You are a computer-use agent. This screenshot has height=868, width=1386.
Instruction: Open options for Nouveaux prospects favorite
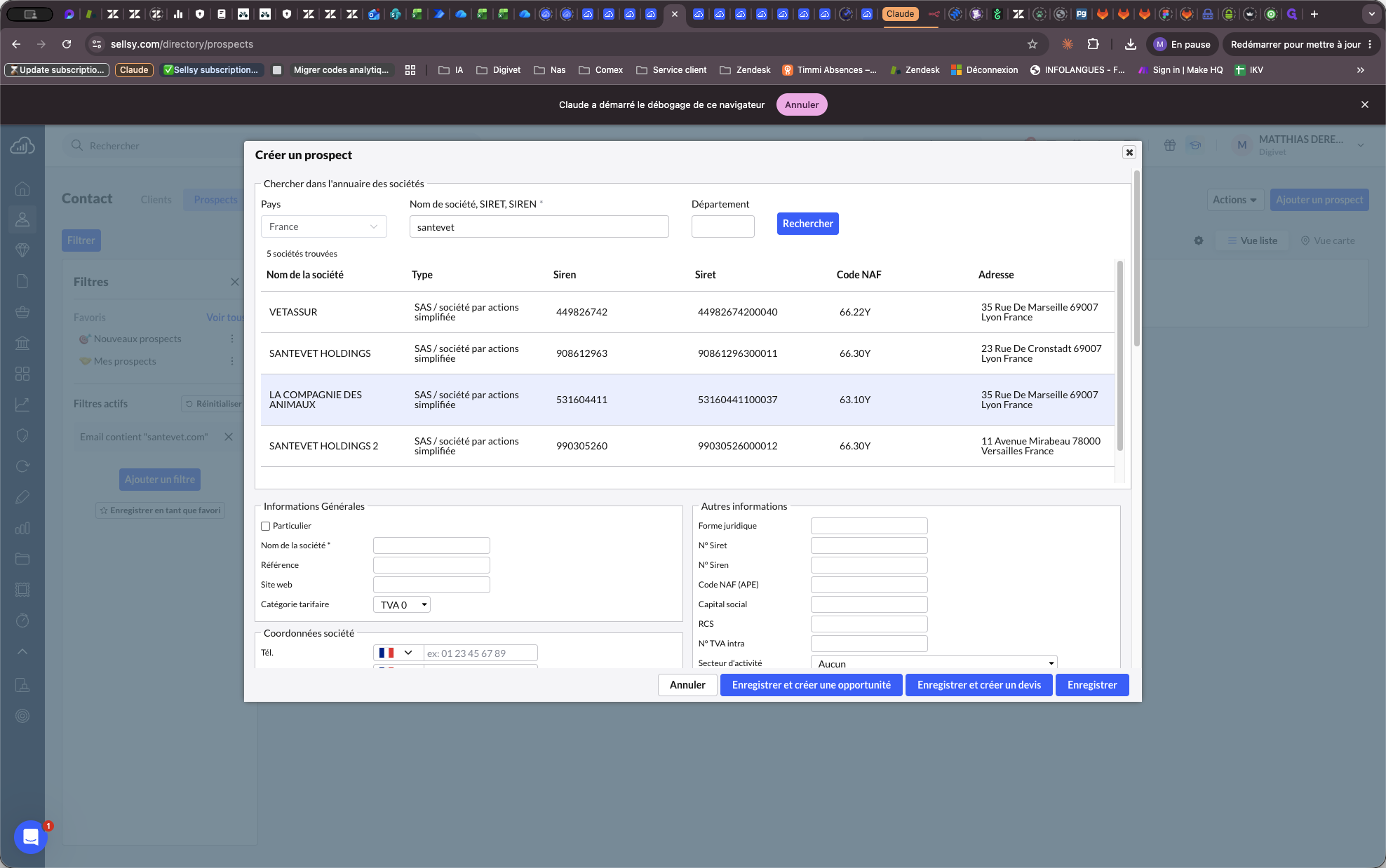(x=232, y=339)
